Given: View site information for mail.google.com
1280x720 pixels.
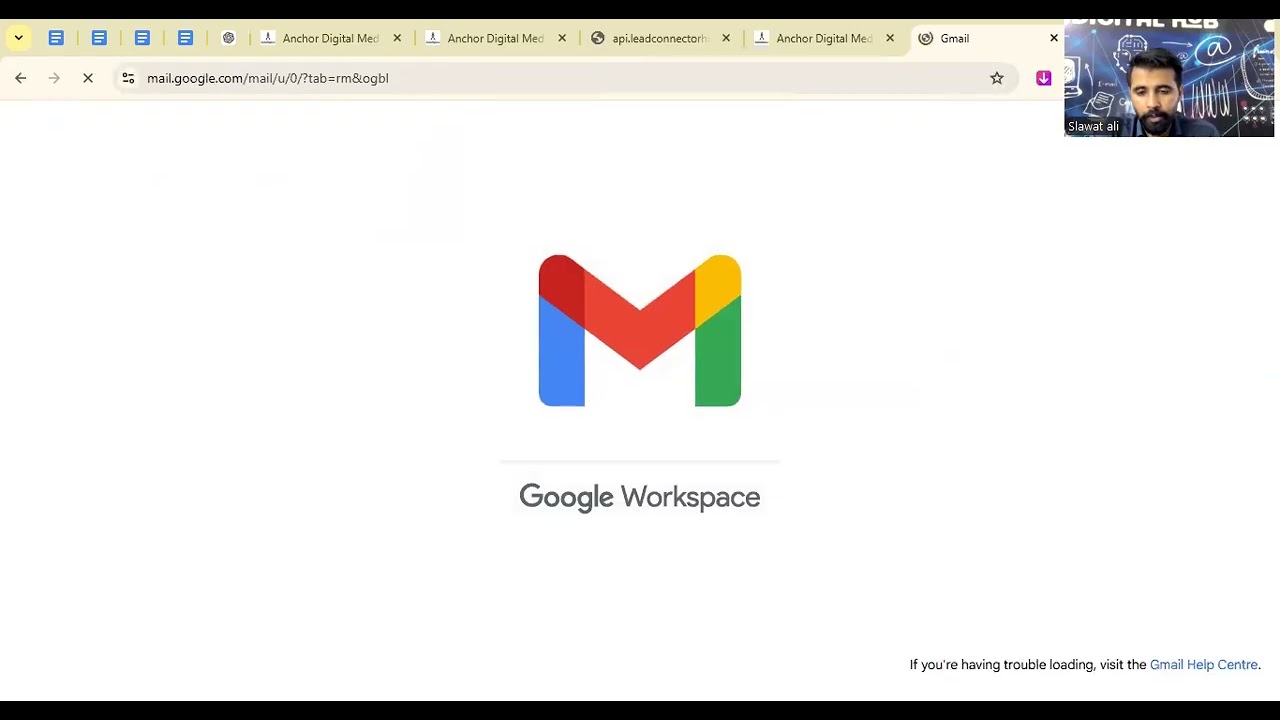Looking at the screenshot, I should 128,78.
